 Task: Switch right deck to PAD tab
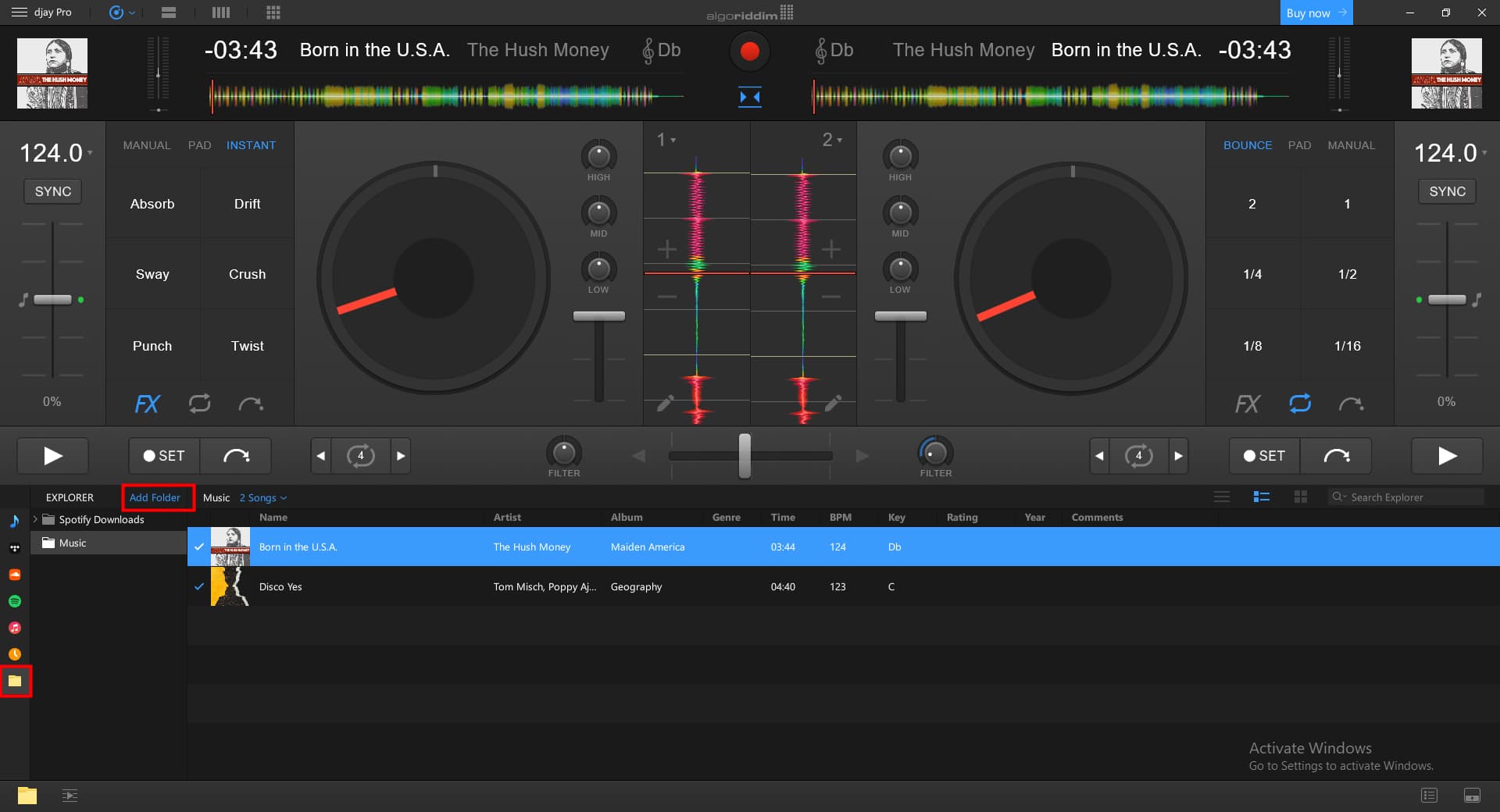click(x=1300, y=145)
